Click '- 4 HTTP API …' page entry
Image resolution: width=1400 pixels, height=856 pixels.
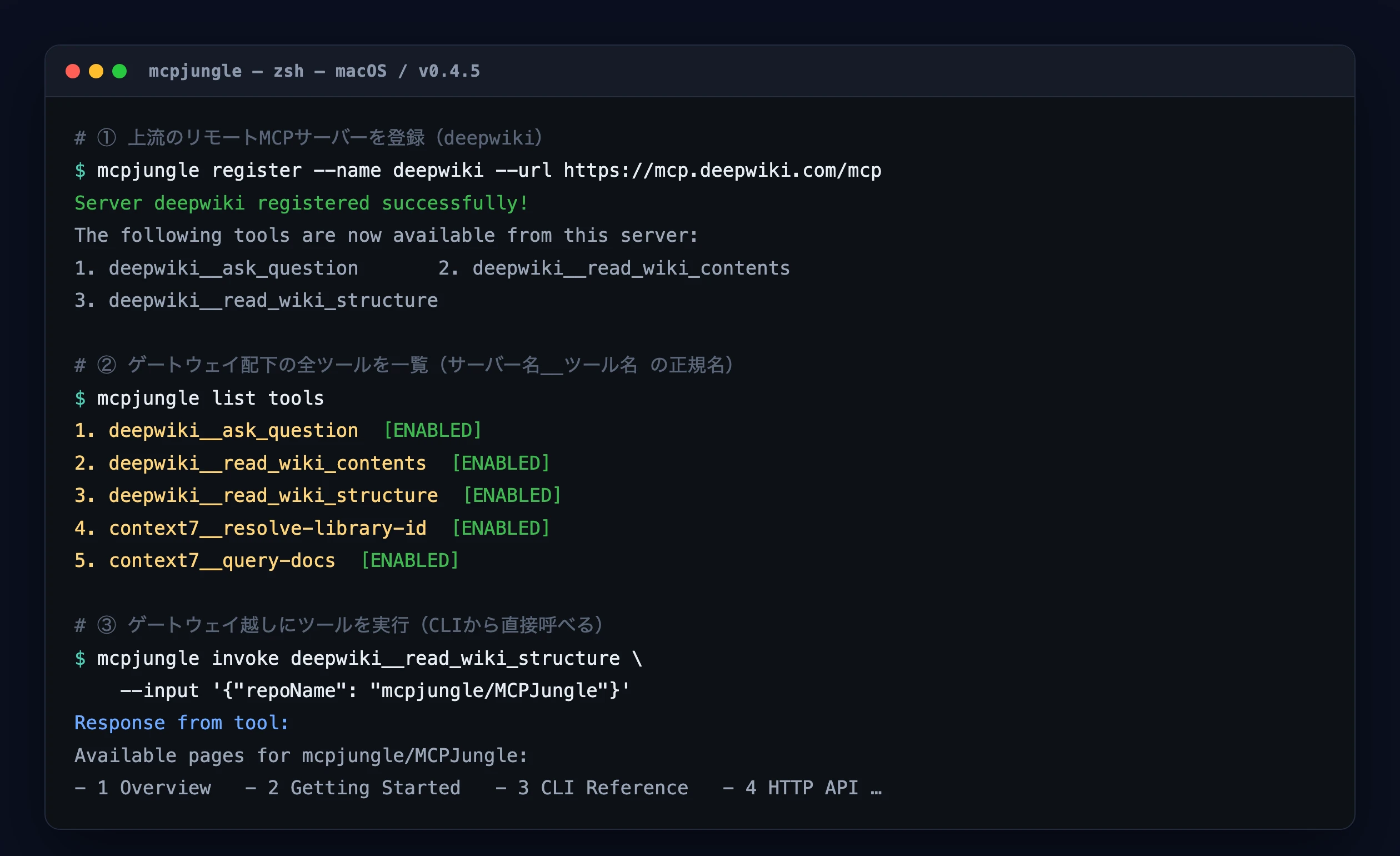(x=802, y=788)
